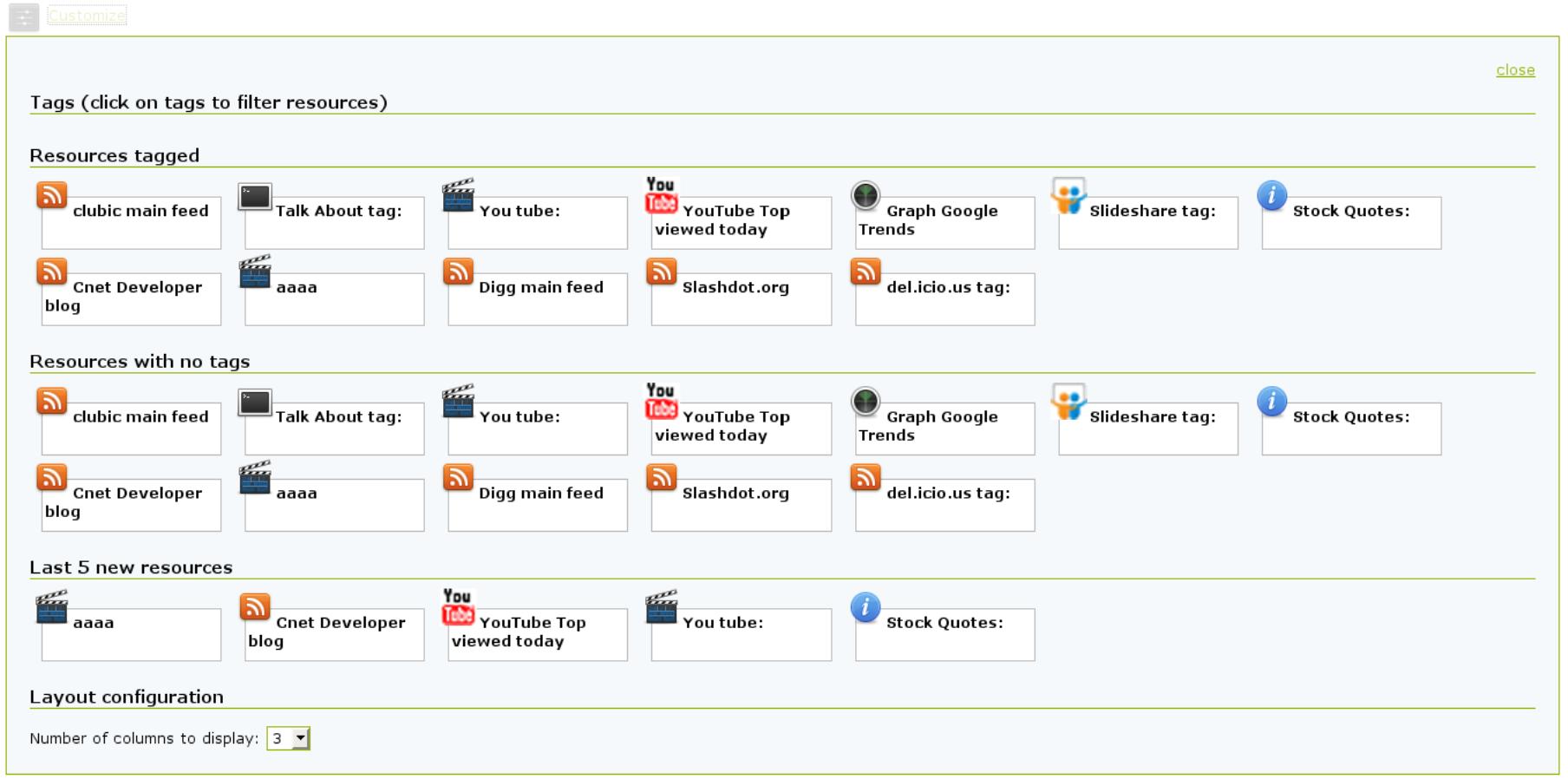Select Cnet Developer blog in Last 5 new resources
This screenshot has height=779, width=1568.
click(335, 634)
